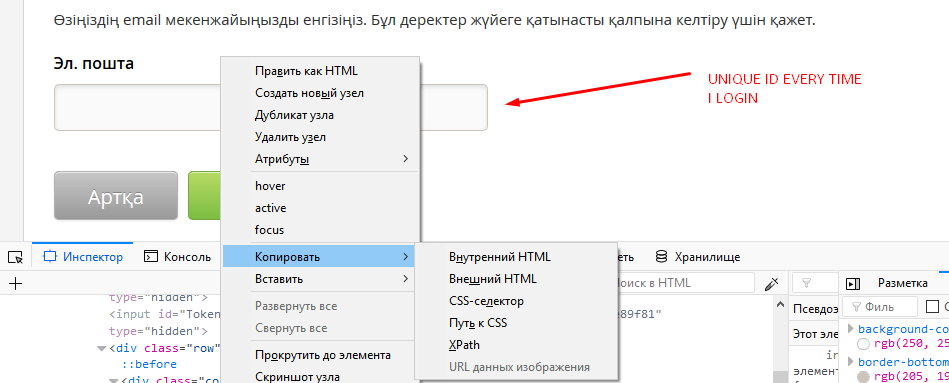The width and height of the screenshot is (949, 383).
Task: Expand the border-bottom rule triangle
Action: click(x=851, y=362)
